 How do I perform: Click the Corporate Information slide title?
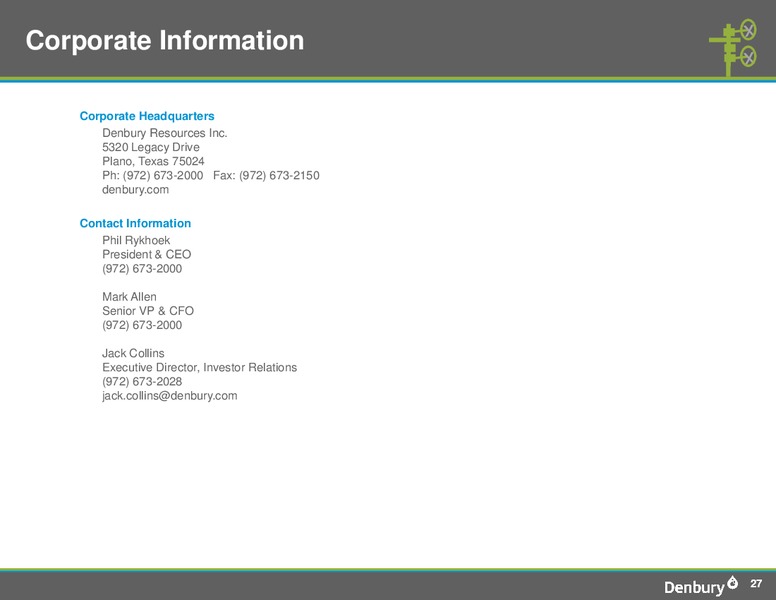[x=165, y=41]
